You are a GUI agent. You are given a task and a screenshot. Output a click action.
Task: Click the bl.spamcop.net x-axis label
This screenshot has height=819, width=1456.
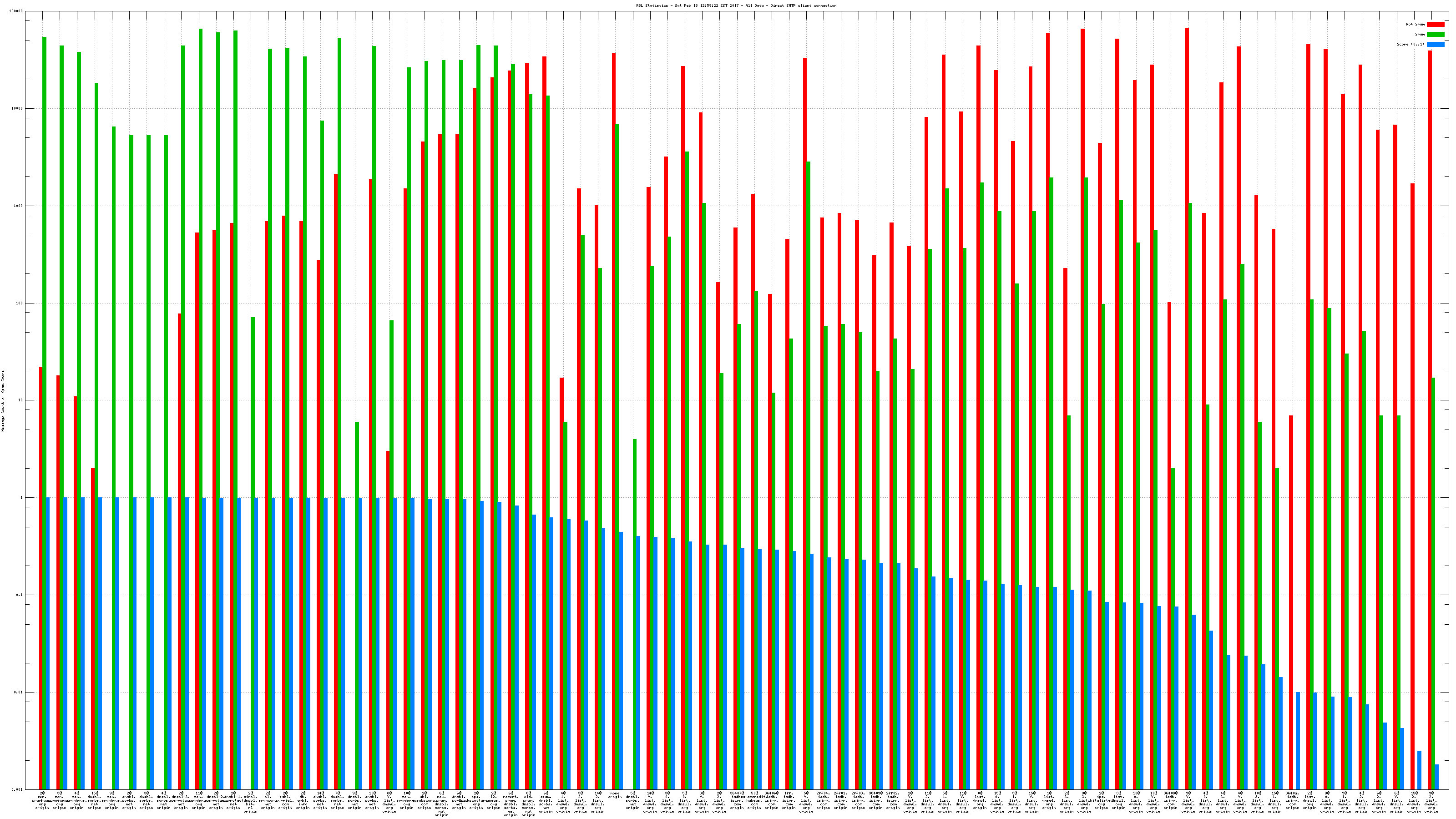click(268, 801)
